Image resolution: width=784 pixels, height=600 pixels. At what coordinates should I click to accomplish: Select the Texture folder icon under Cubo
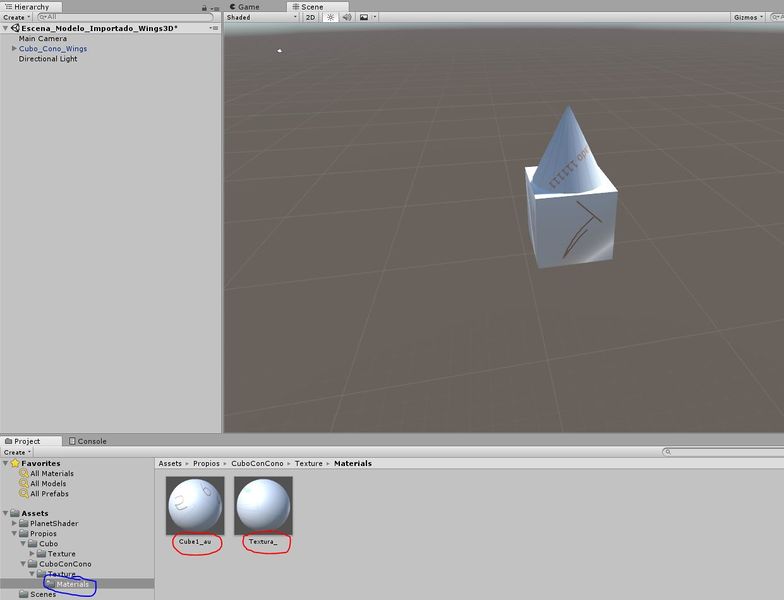42,554
